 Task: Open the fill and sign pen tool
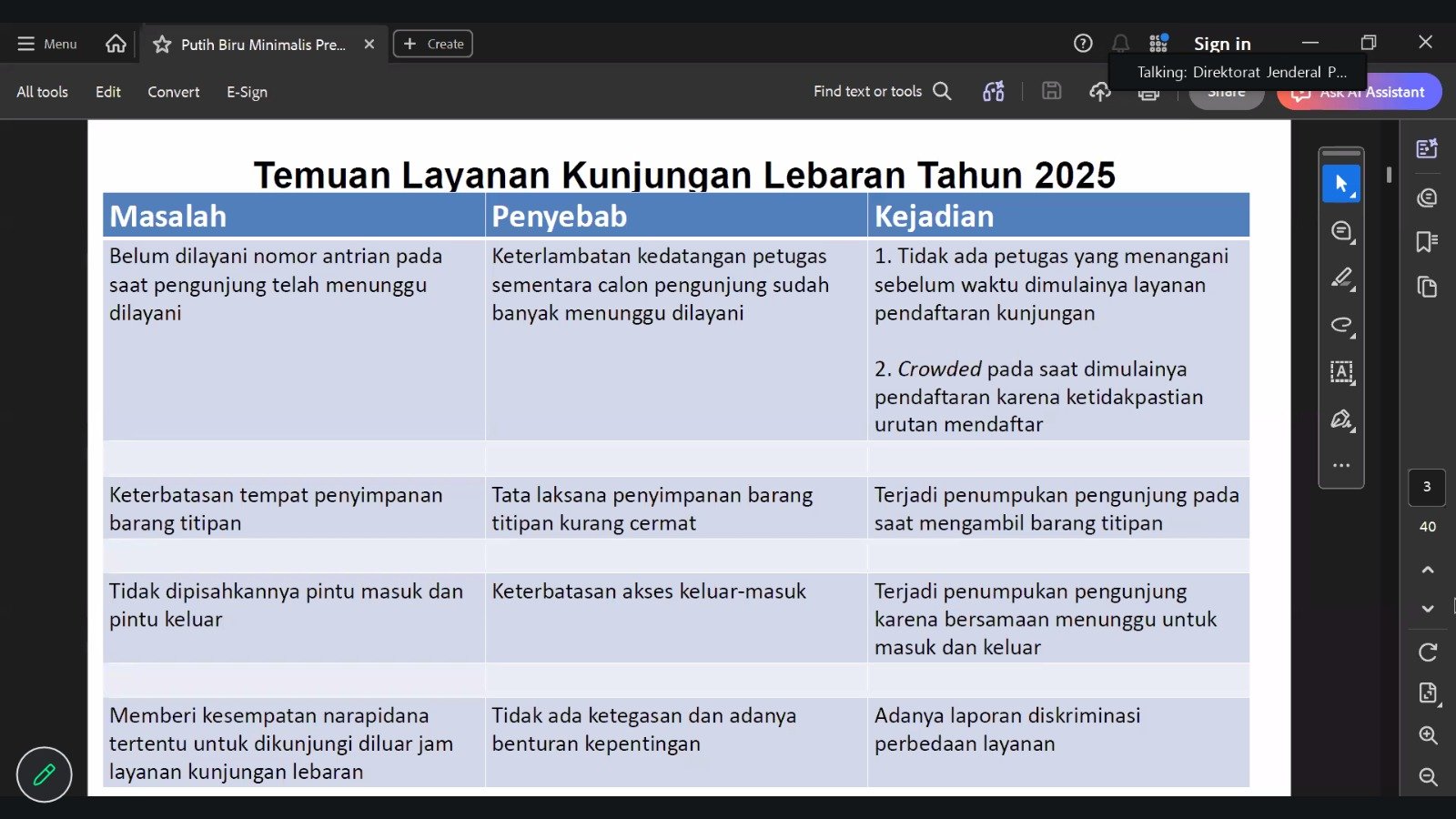click(x=1341, y=419)
